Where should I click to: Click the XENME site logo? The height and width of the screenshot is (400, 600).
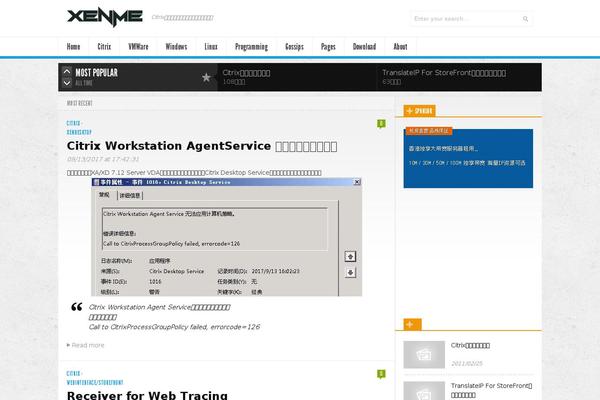(x=104, y=17)
